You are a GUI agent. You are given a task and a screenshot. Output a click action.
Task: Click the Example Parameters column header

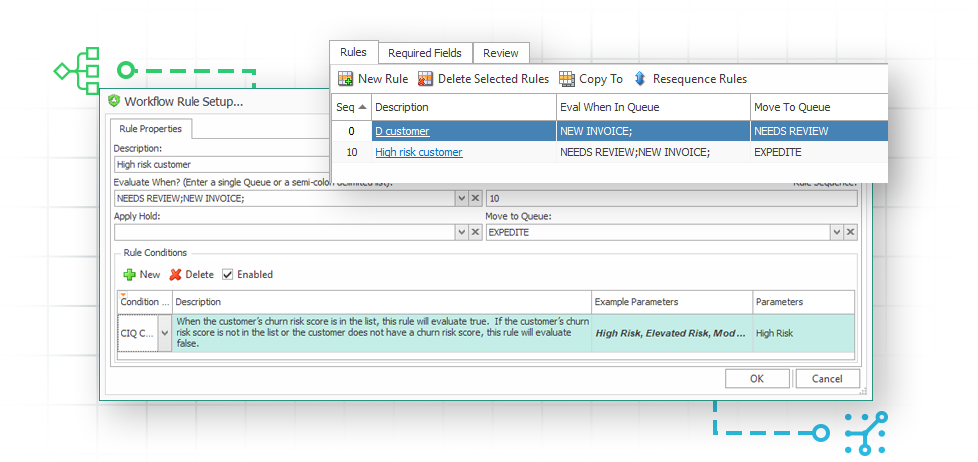pyautogui.click(x=672, y=302)
